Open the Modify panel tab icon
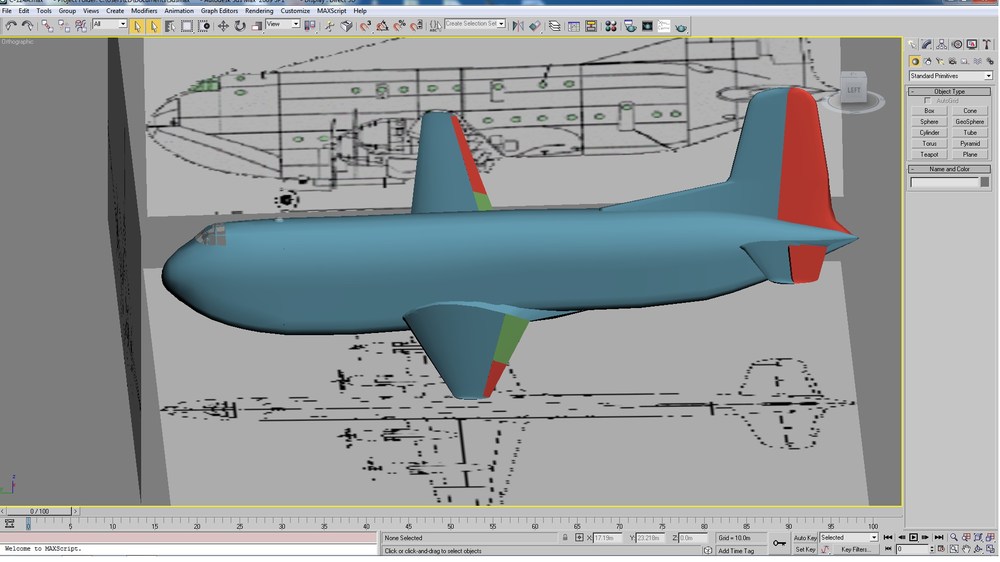Screen dimensions: 1000x562 coord(927,44)
